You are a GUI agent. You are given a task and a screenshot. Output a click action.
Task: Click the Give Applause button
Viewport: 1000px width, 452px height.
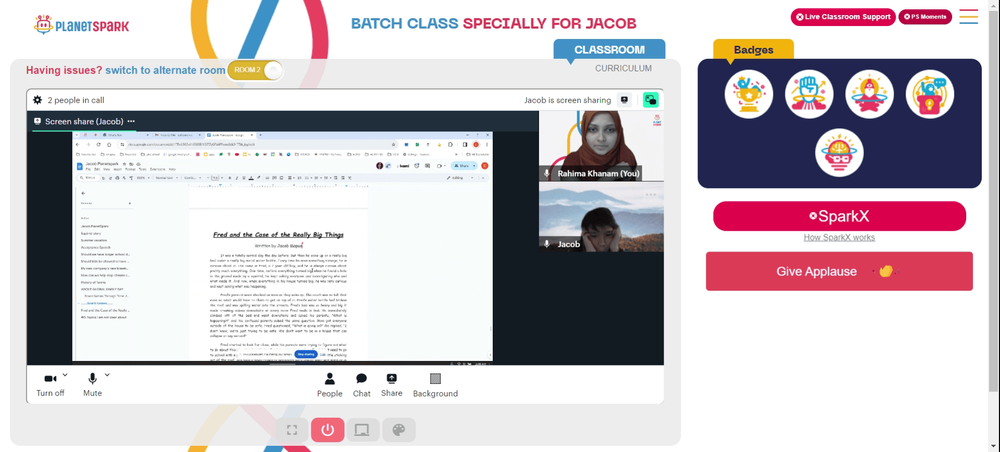coord(839,271)
